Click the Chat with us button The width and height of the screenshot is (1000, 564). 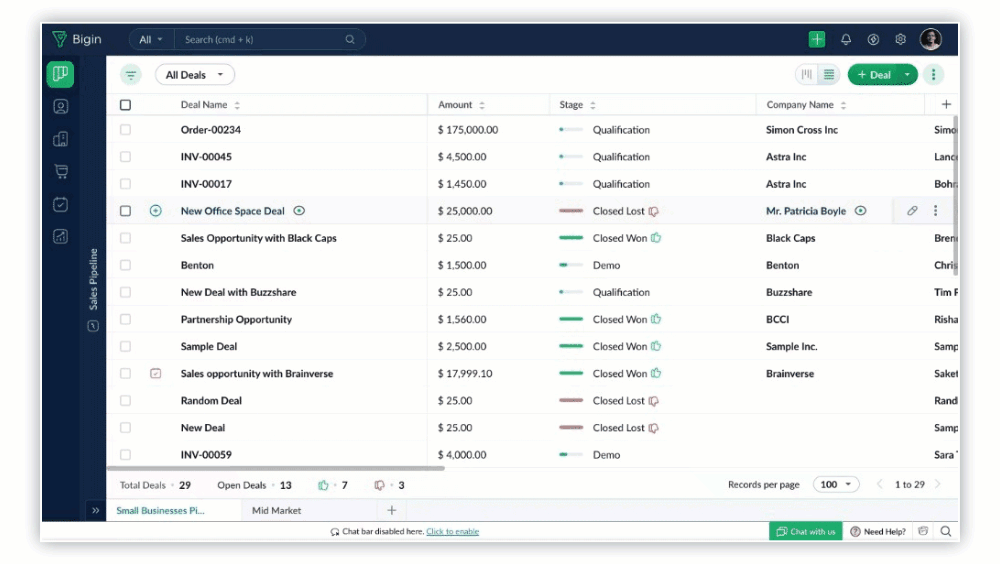coord(805,531)
